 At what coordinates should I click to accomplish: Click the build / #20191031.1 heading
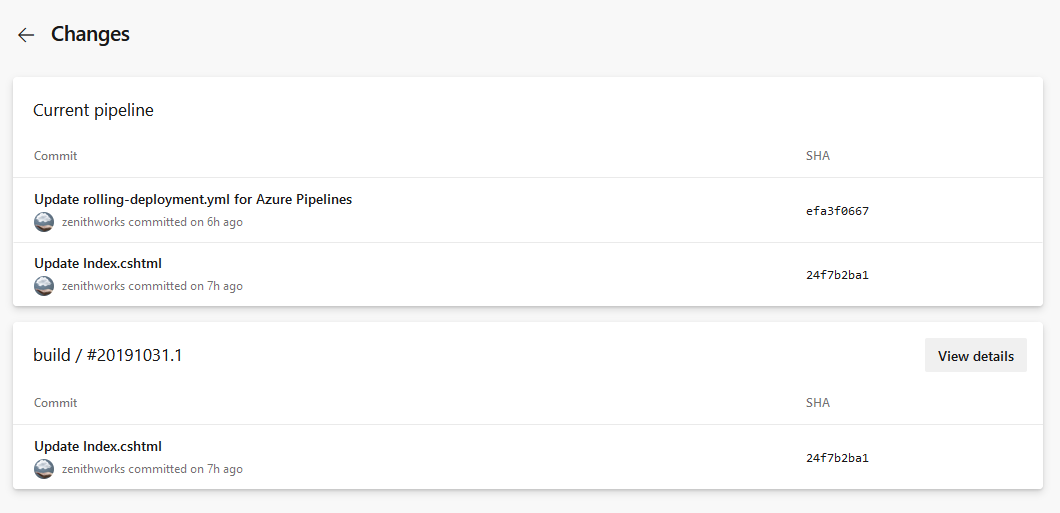pos(108,355)
